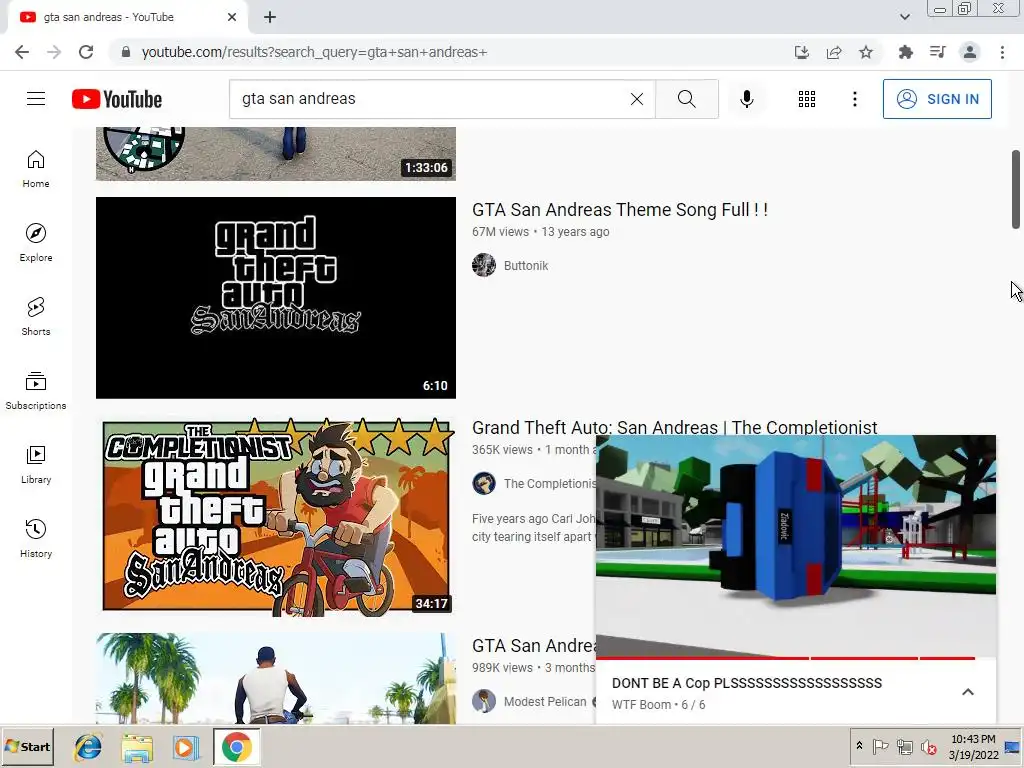
Task: Open the Windows Start button
Action: pyautogui.click(x=27, y=746)
